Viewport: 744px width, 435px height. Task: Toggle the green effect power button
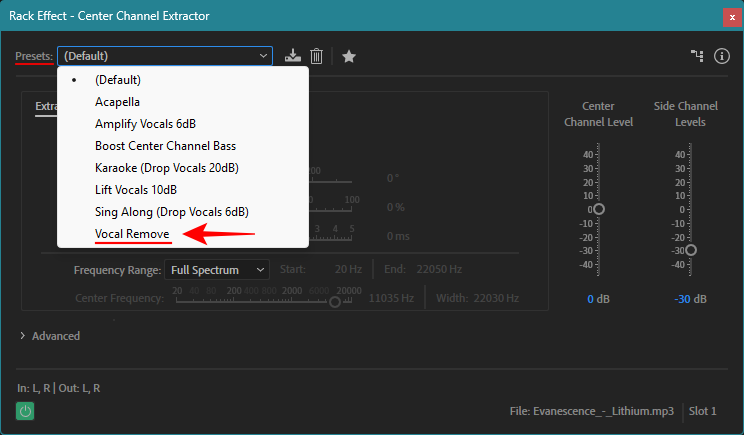tap(25, 411)
